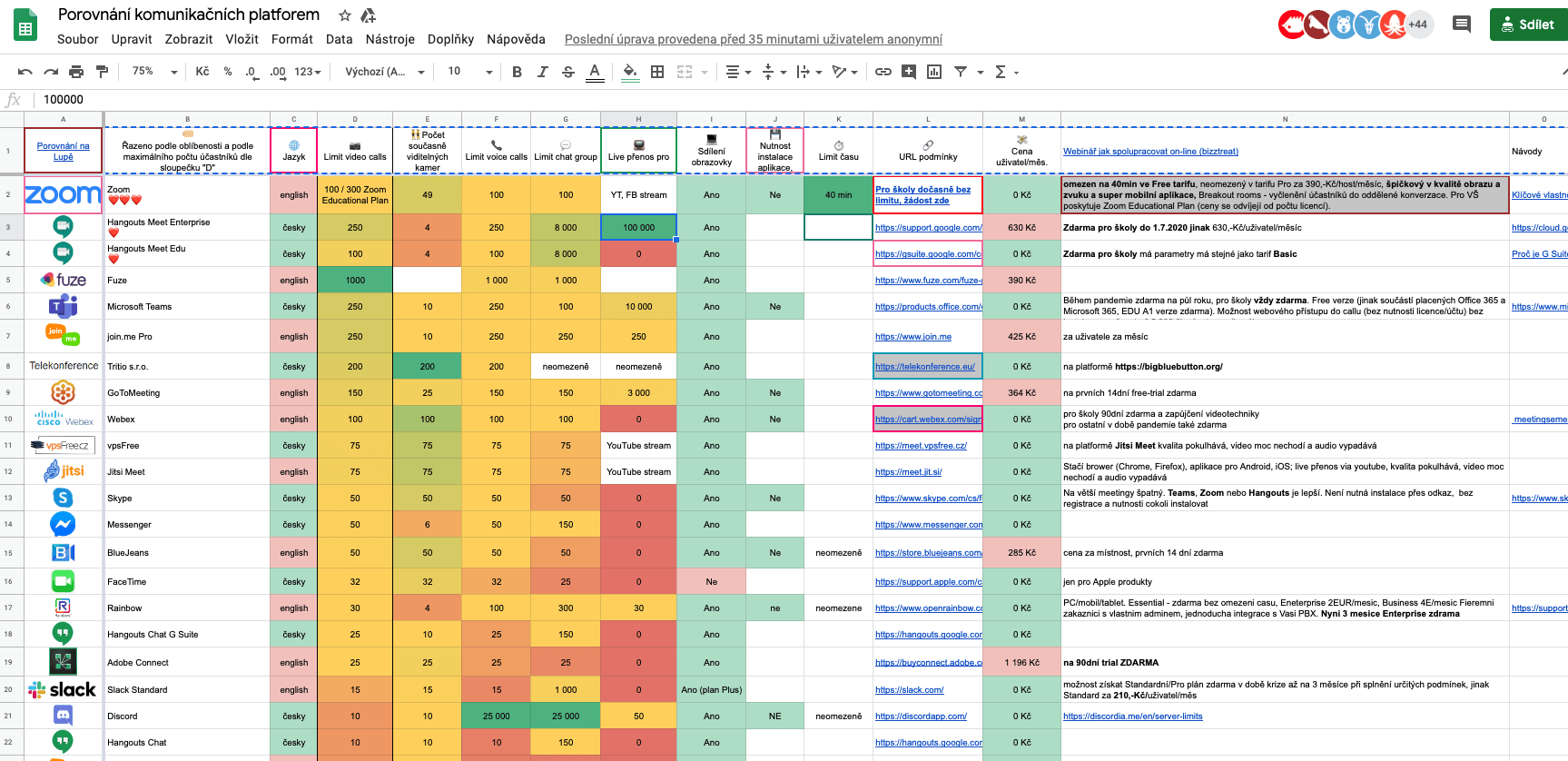Open the number format 123 dropdown
The width and height of the screenshot is (1568, 761).
(308, 72)
